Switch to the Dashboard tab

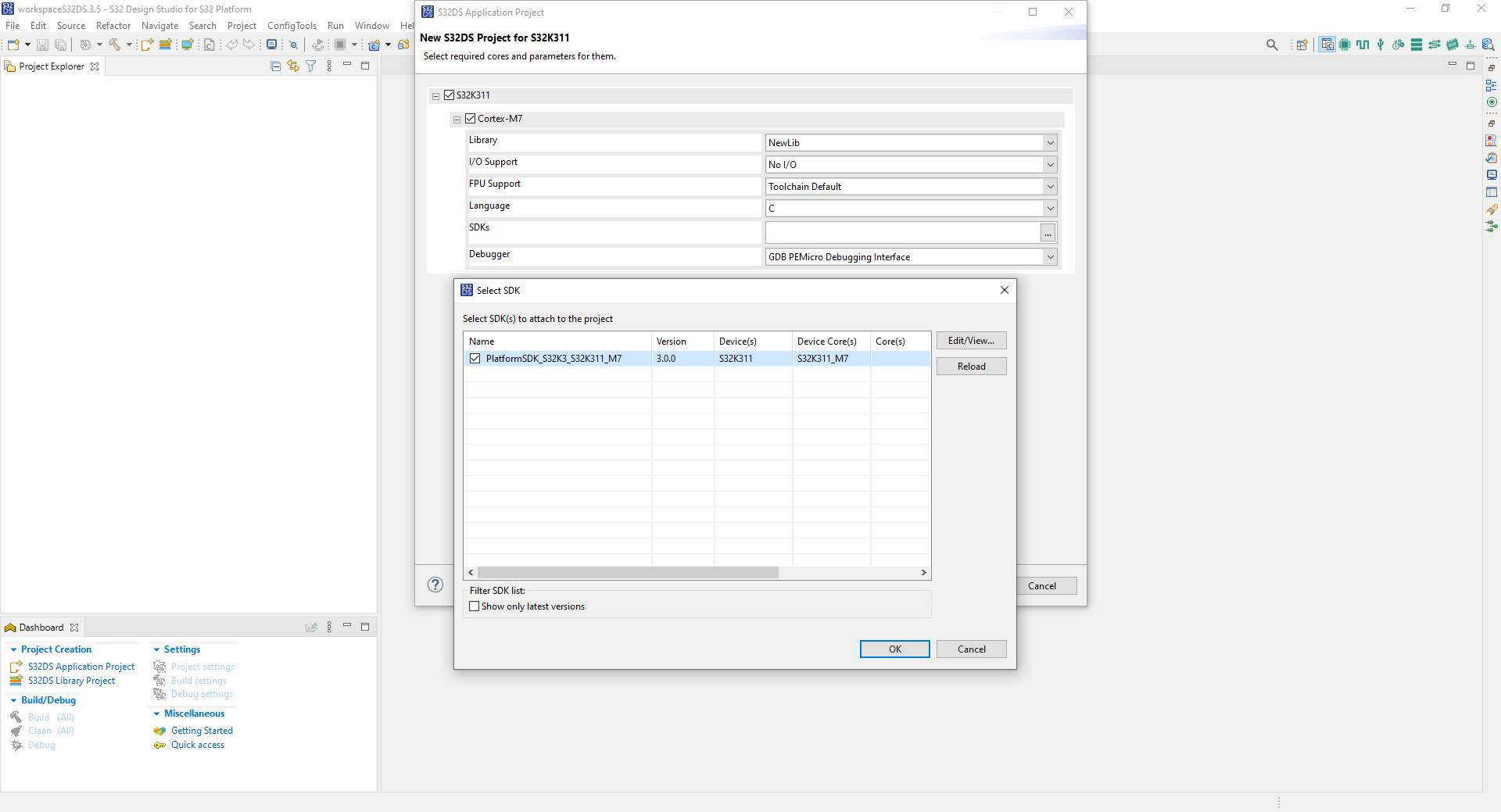pos(41,627)
